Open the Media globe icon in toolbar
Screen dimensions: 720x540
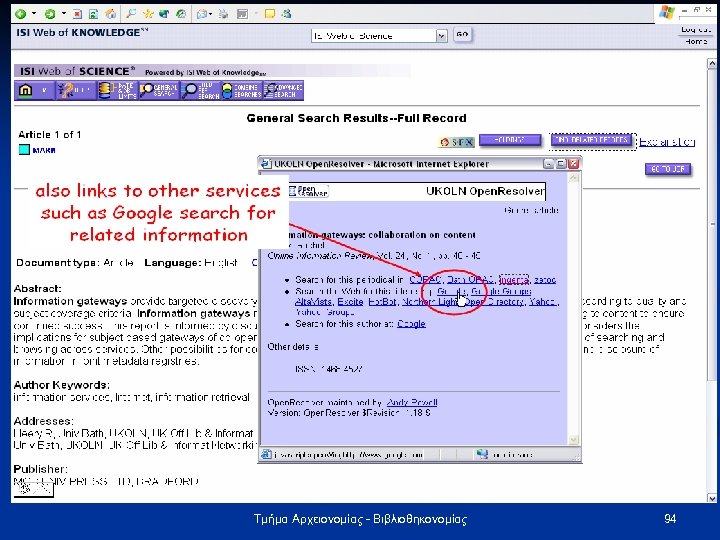coord(164,14)
